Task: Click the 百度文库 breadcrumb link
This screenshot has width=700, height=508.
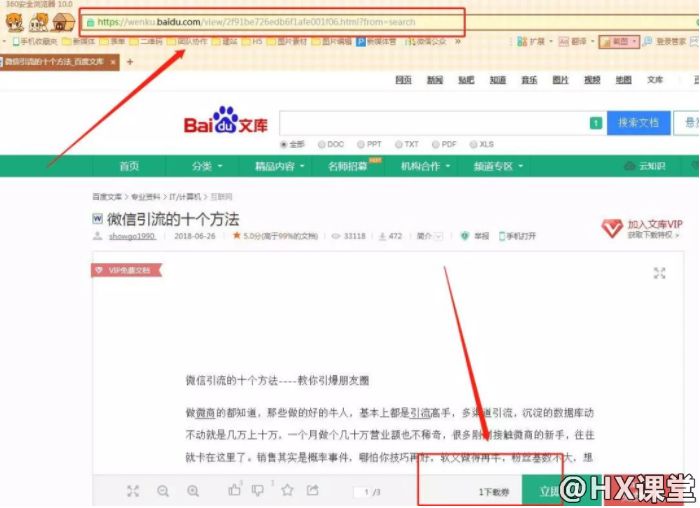Action: click(x=107, y=196)
